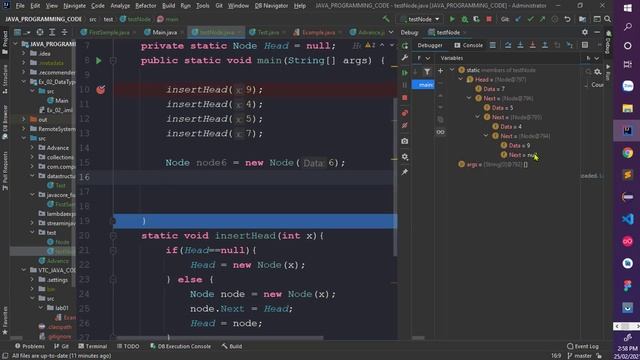Open View Breakpoints dialog

(404, 113)
